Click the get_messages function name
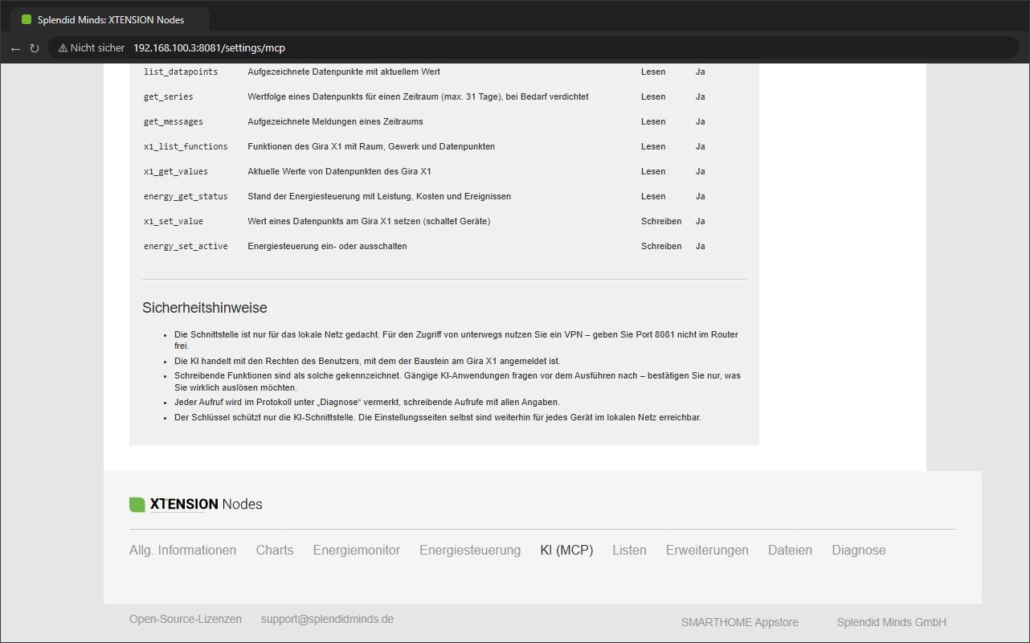This screenshot has width=1030, height=643. (173, 122)
